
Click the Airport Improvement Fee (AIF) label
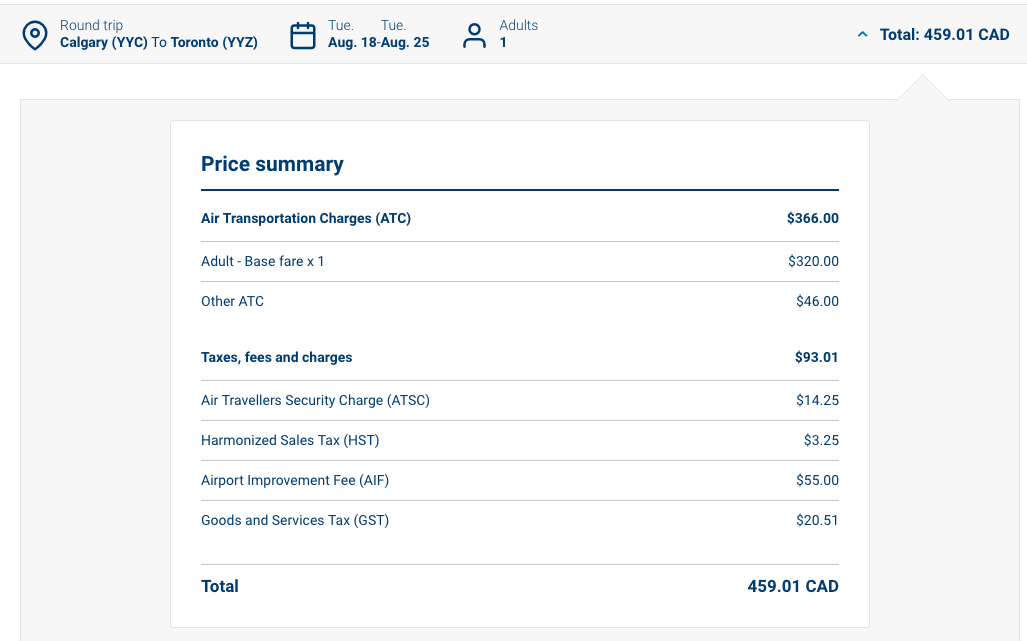pyautogui.click(x=295, y=480)
